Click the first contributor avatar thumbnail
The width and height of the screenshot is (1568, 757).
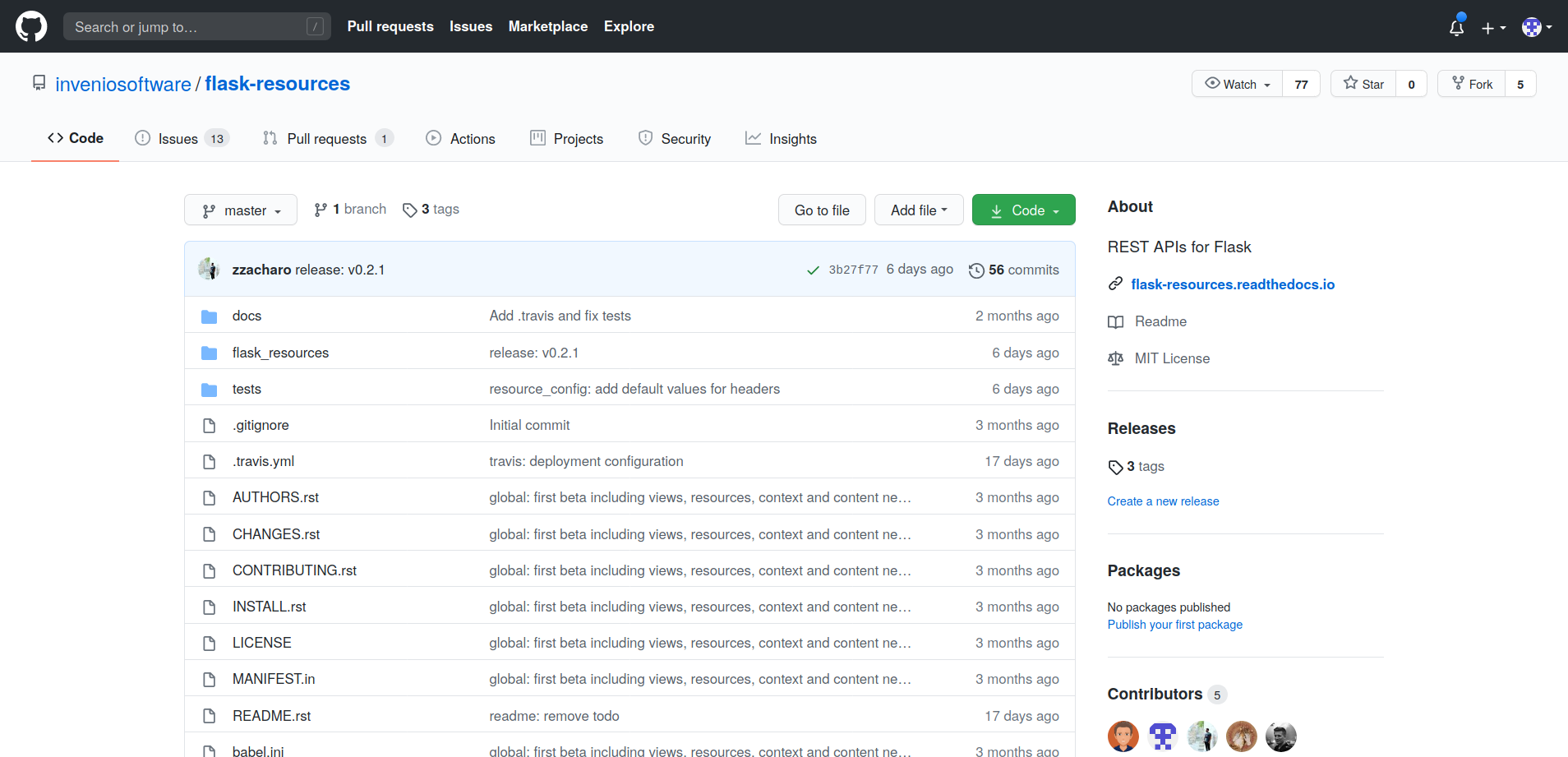click(1123, 736)
